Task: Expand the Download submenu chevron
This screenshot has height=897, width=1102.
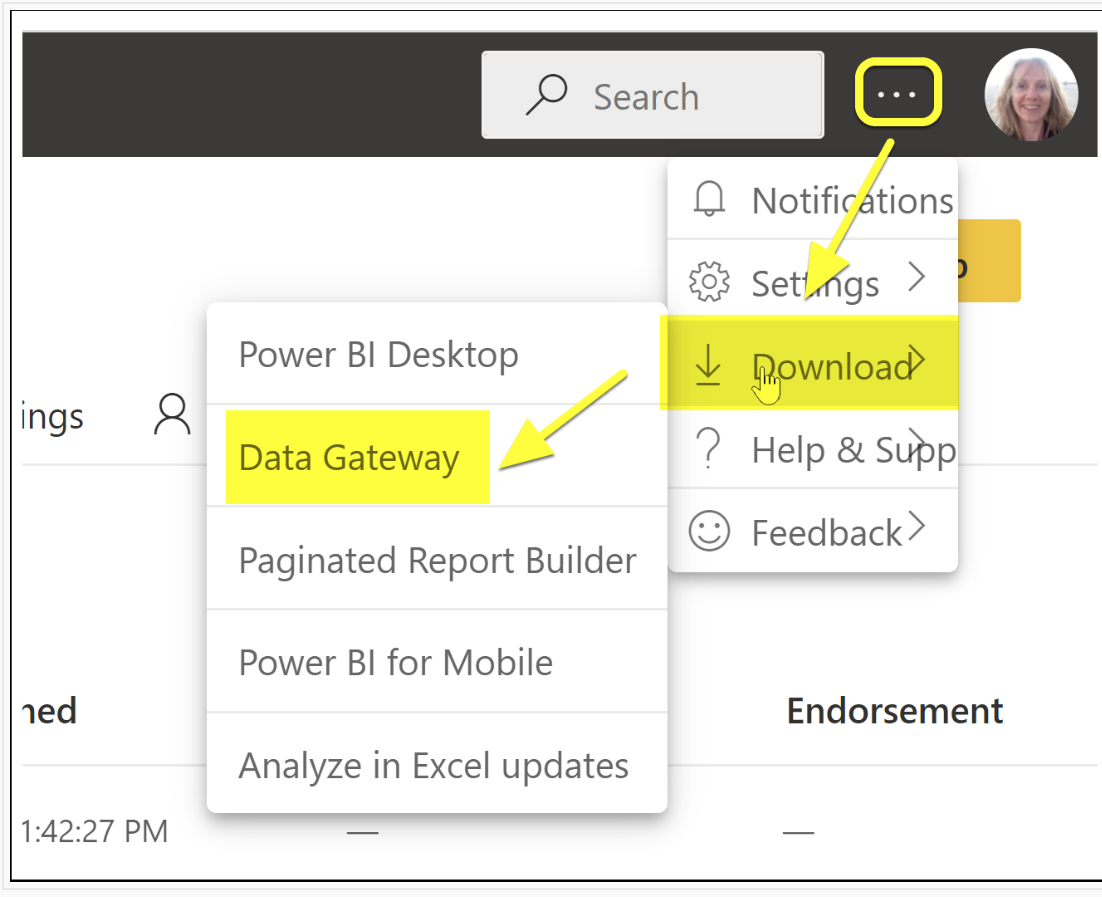Action: [916, 360]
